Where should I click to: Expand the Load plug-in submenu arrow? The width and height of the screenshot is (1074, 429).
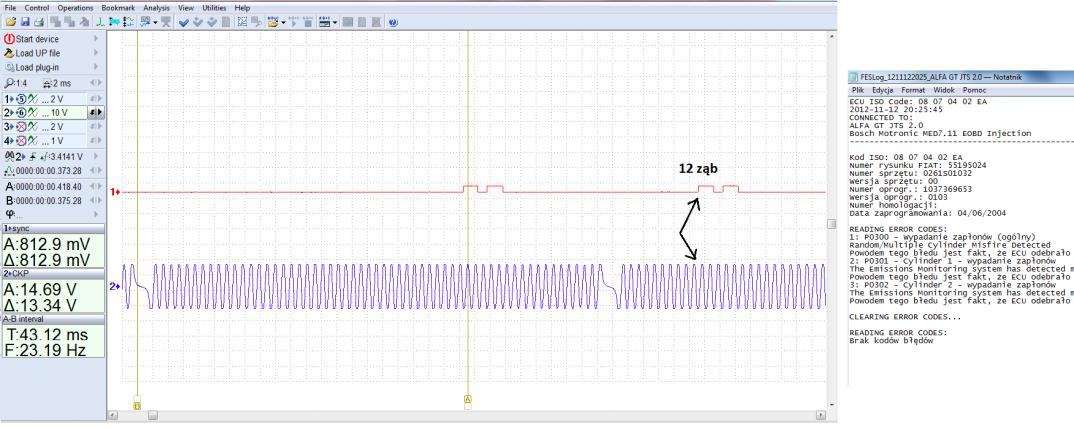click(x=95, y=68)
